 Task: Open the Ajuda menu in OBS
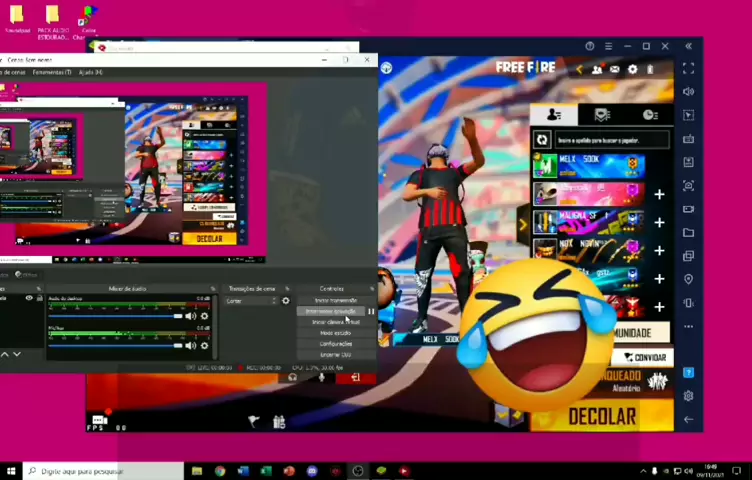(90, 73)
